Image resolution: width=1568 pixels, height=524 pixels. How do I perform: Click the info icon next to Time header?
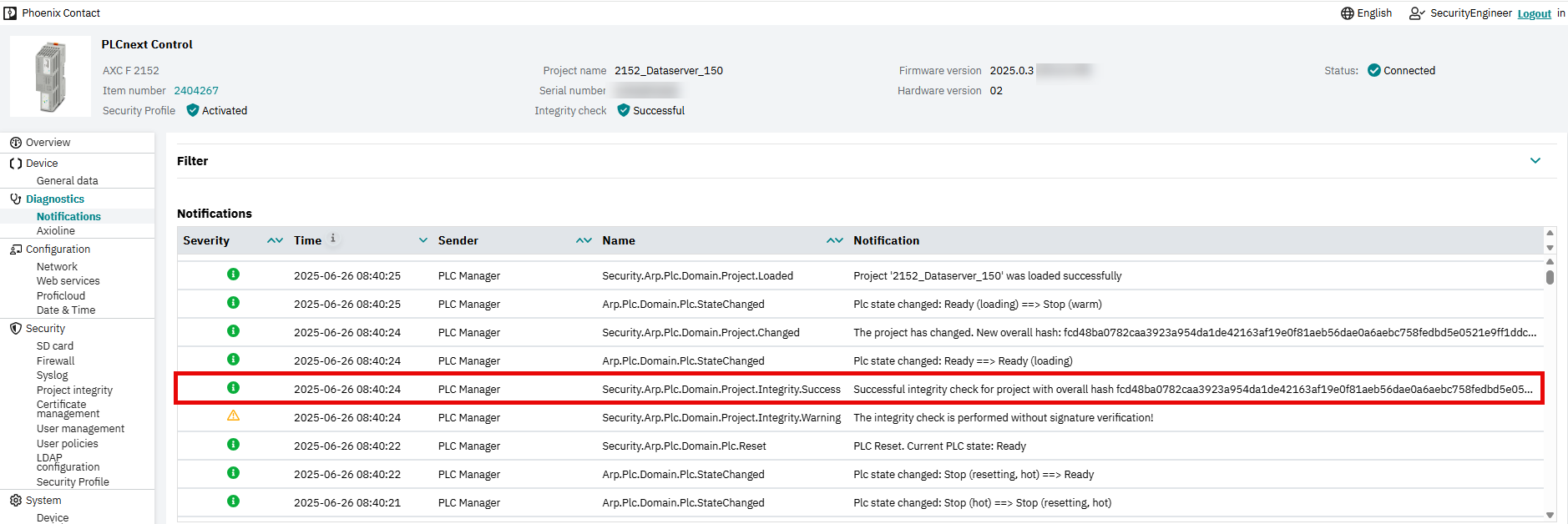click(333, 239)
